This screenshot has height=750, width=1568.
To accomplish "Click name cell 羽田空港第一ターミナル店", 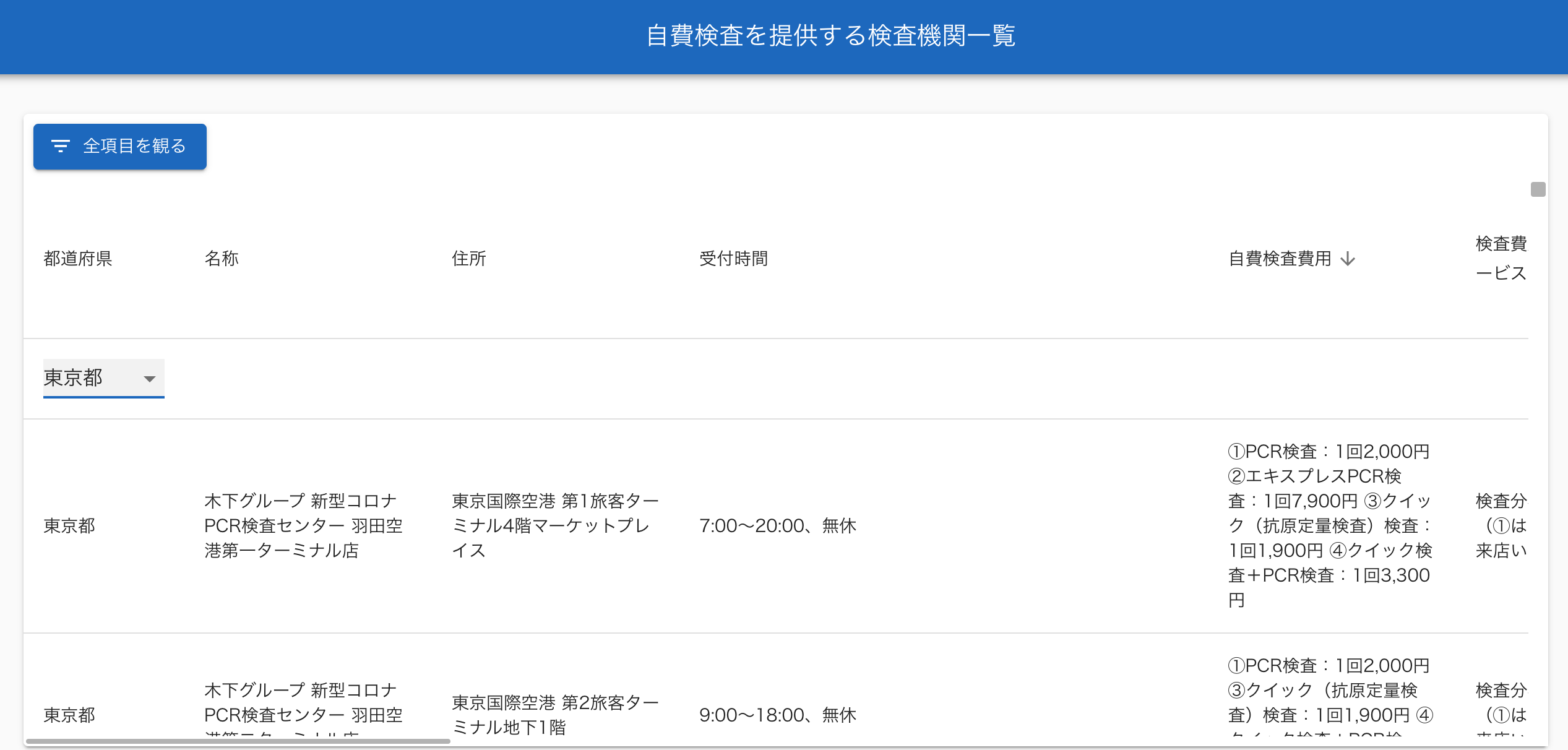I will (x=304, y=526).
